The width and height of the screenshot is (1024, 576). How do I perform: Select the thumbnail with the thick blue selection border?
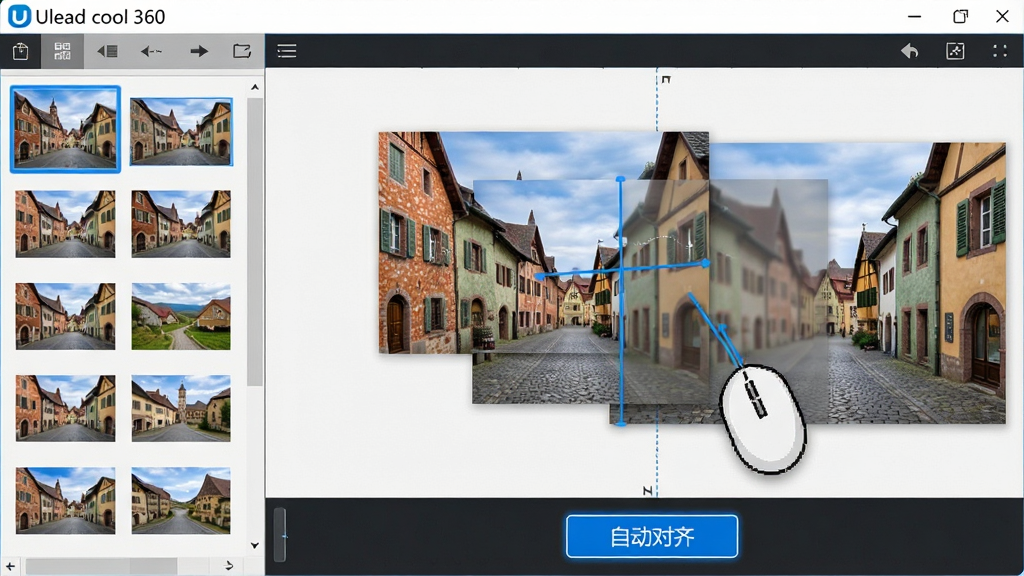click(x=65, y=129)
